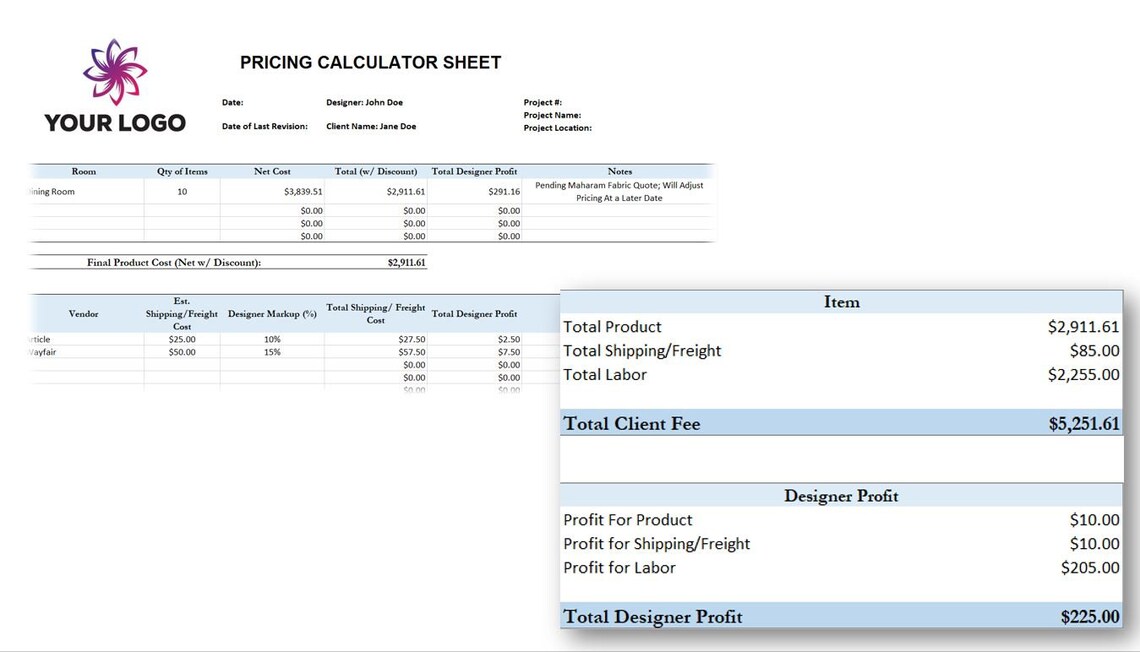This screenshot has width=1140, height=652.
Task: Select the Profit for Labor $205.00 value
Action: (x=1089, y=567)
